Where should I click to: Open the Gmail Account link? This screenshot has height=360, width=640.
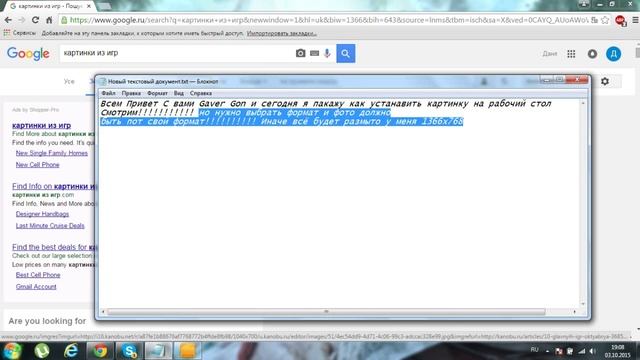point(36,287)
